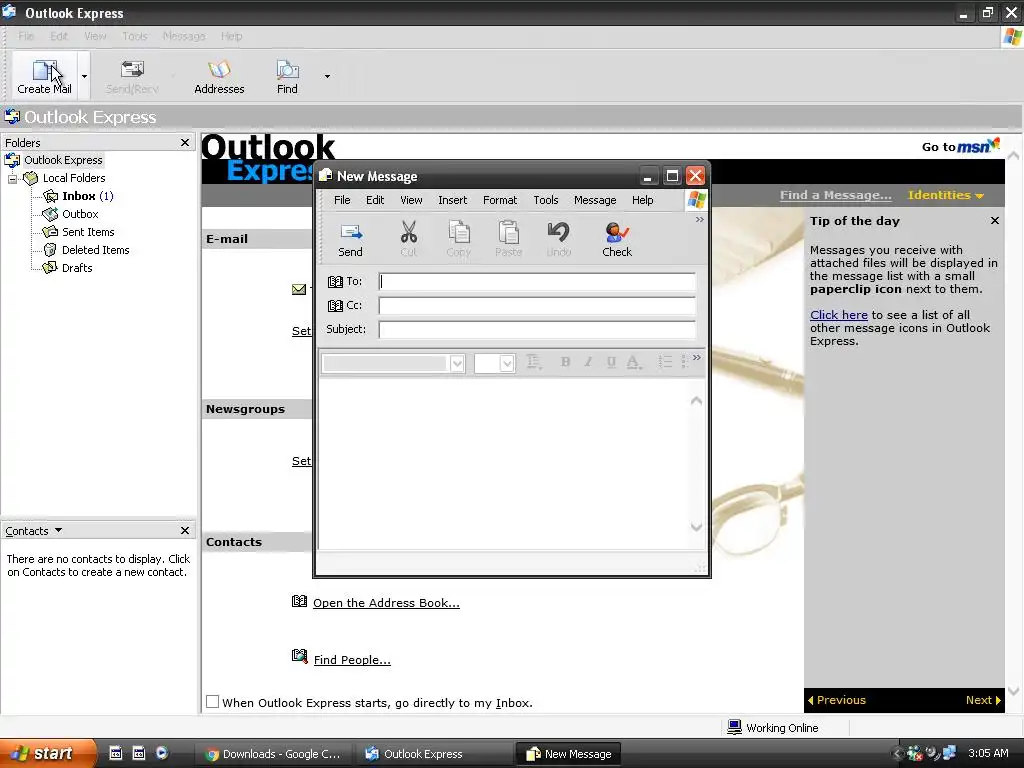Click in the Subject field
Screen dimensions: 1024x768
click(x=537, y=329)
